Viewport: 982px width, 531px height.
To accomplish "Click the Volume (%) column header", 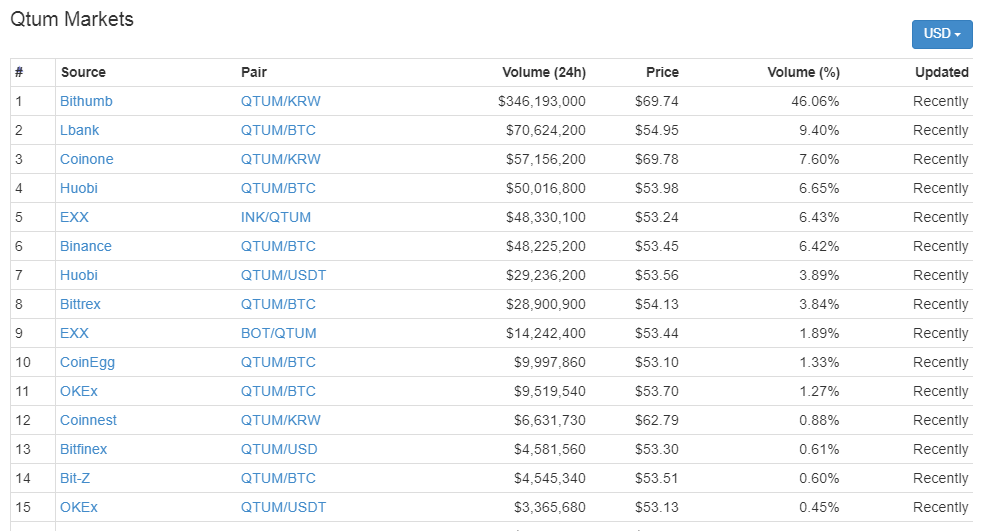I will coord(804,73).
